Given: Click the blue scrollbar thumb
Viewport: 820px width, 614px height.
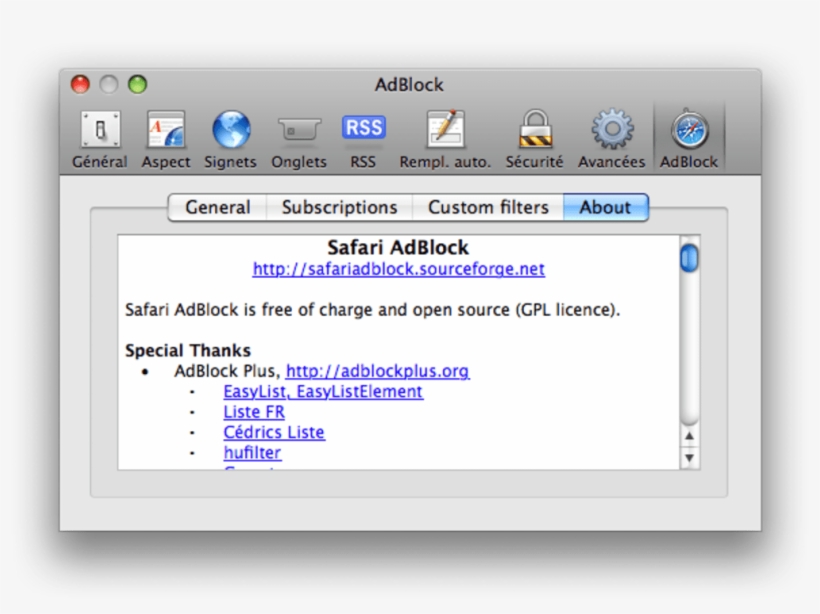Looking at the screenshot, I should pyautogui.click(x=689, y=258).
